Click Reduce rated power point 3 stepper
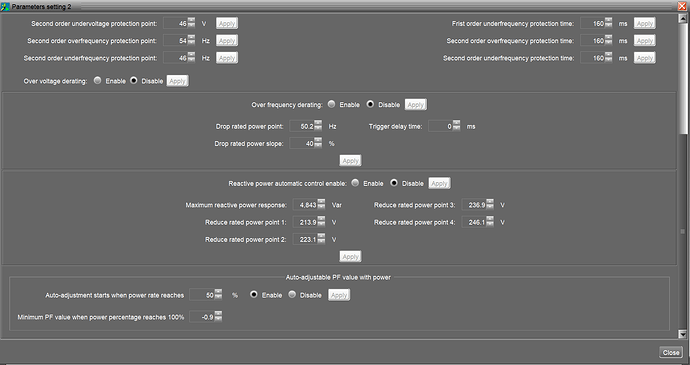Image resolution: width=690 pixels, height=365 pixels. (x=490, y=205)
